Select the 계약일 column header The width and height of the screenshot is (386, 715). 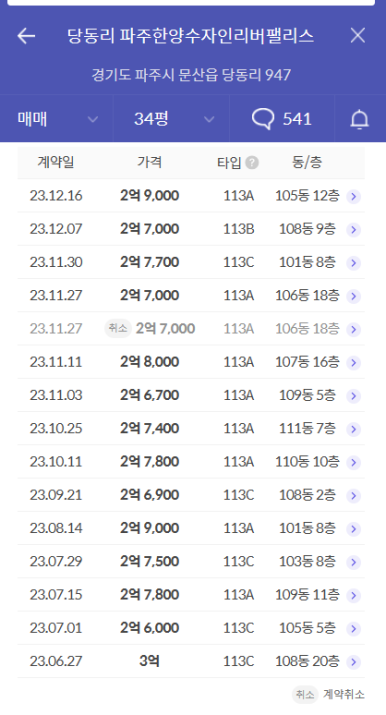point(56,162)
